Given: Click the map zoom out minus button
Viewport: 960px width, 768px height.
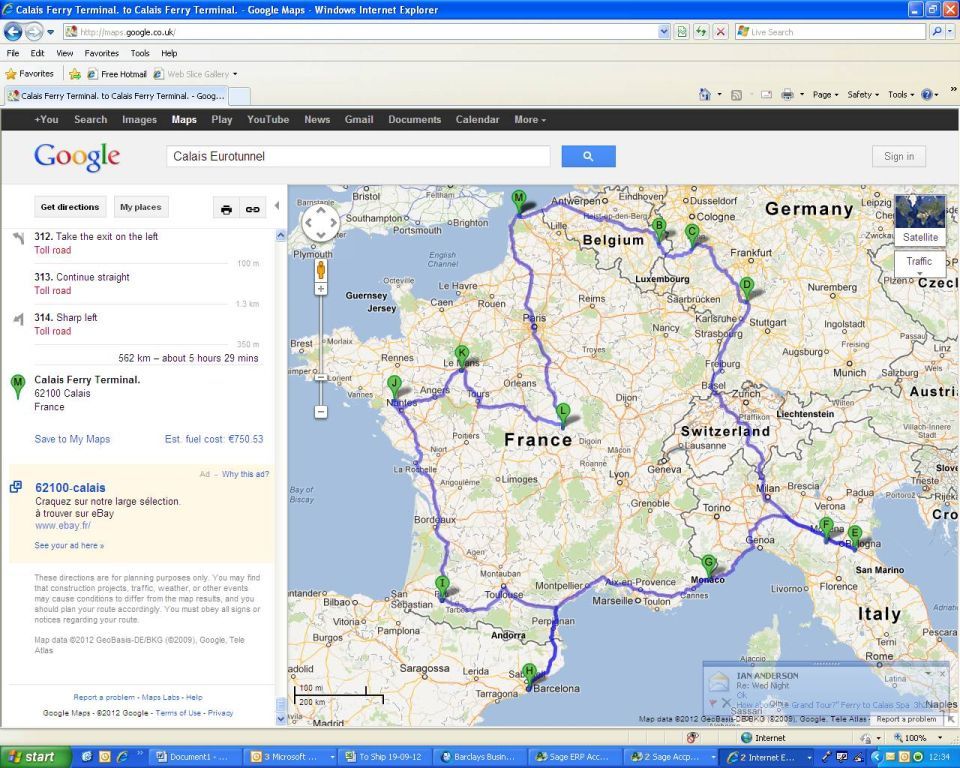Looking at the screenshot, I should [320, 412].
